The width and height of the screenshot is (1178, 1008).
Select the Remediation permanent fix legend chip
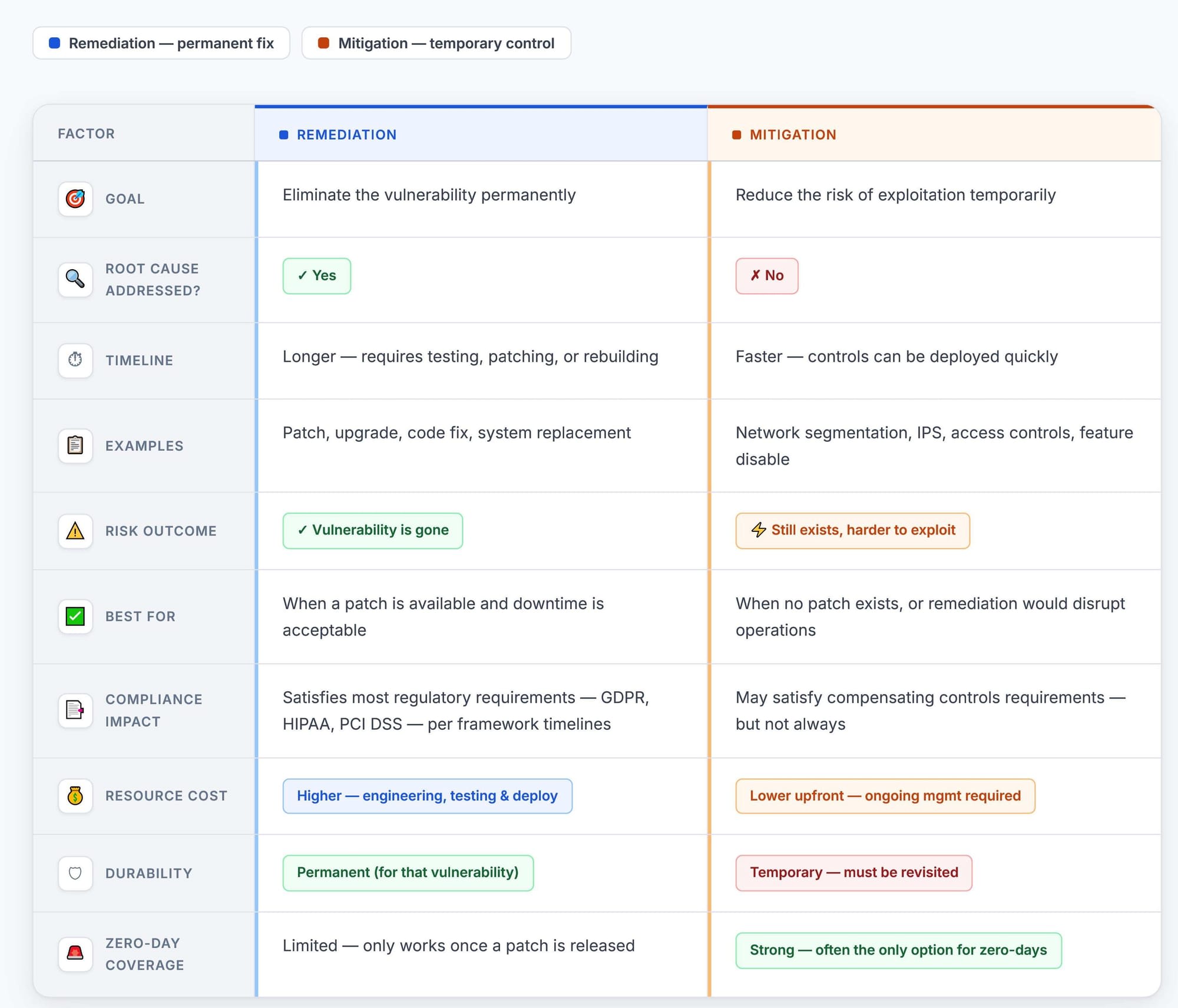161,43
